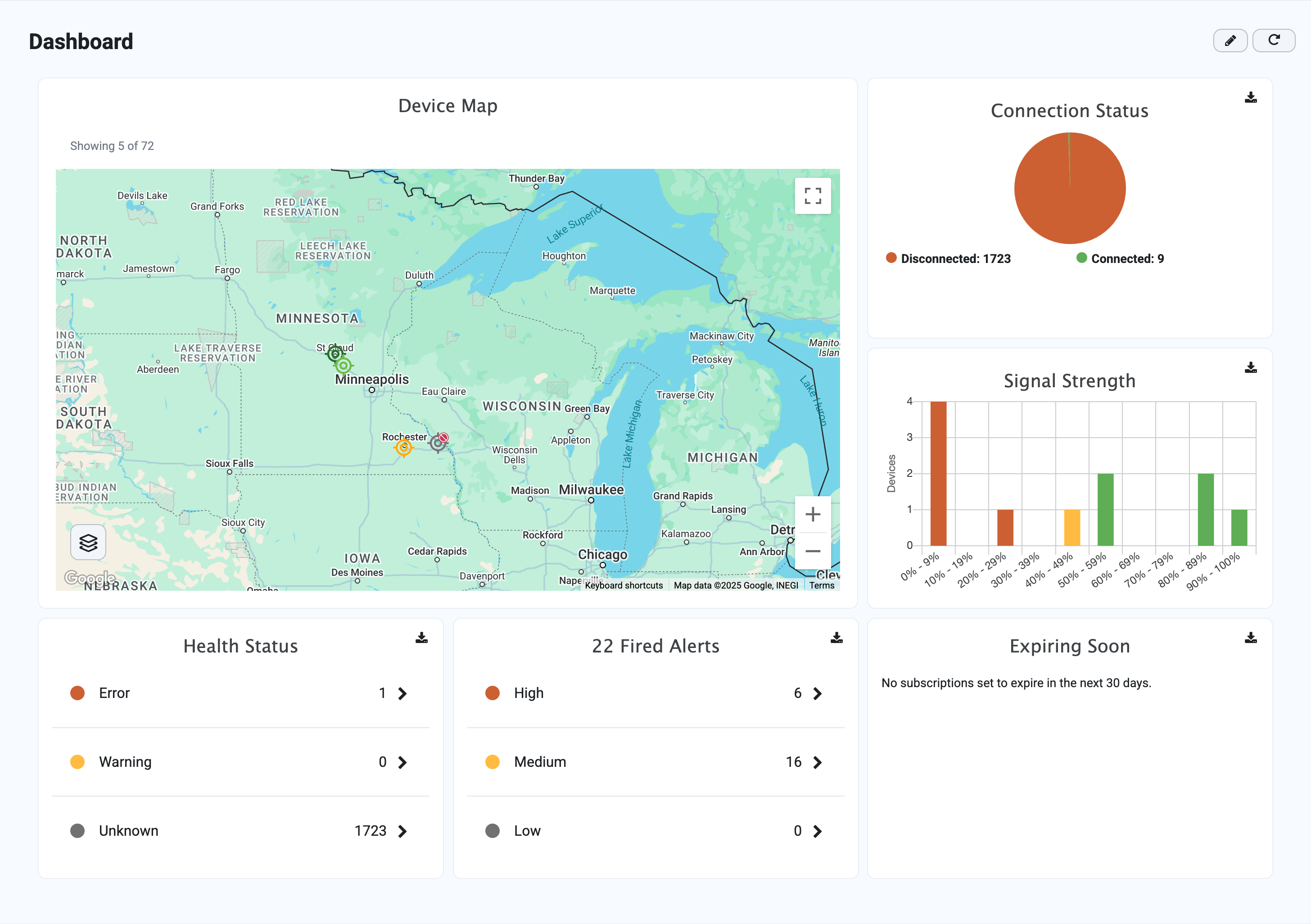Download the Health Status data

click(x=421, y=638)
